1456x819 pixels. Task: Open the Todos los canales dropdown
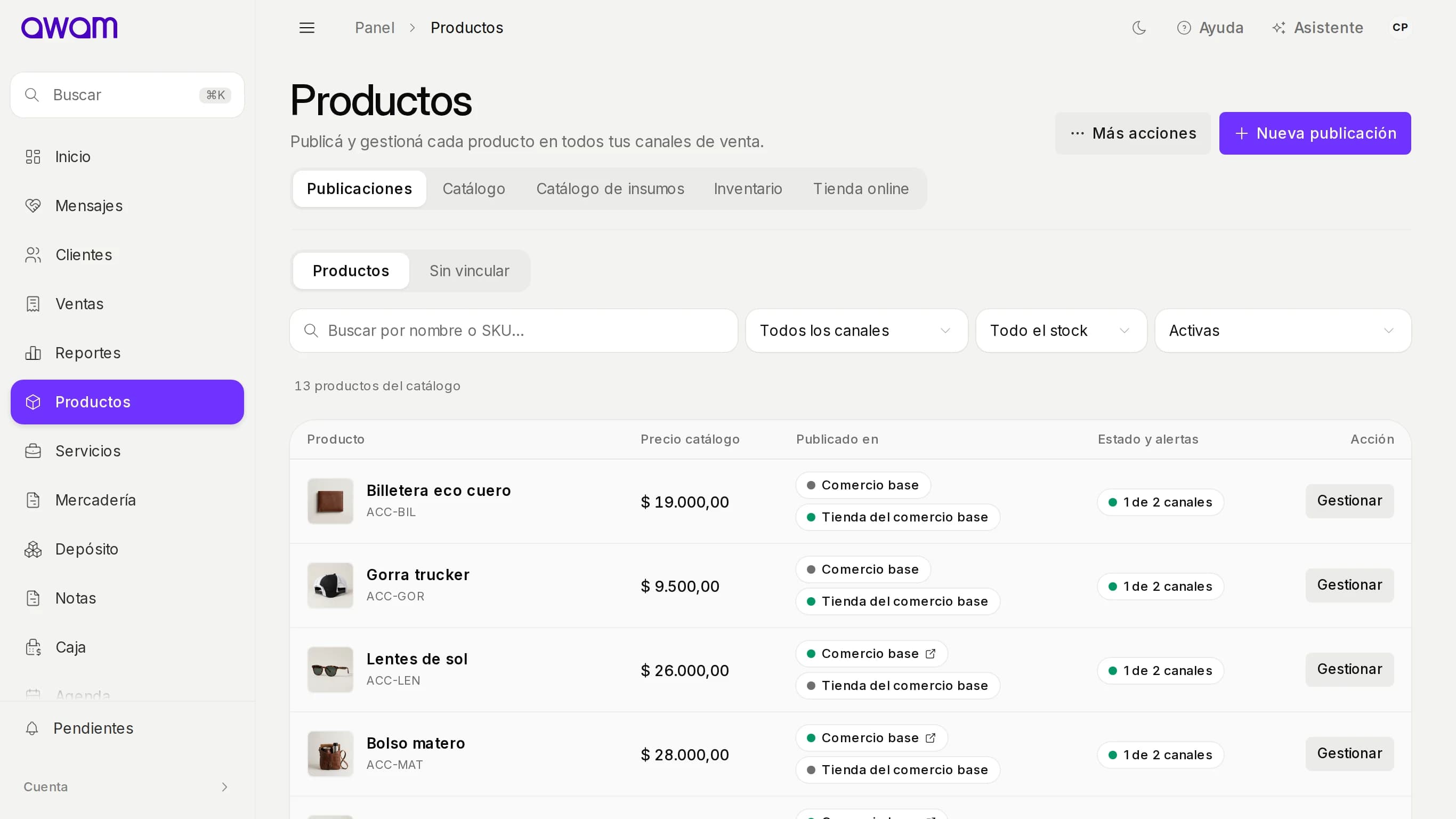coord(856,331)
